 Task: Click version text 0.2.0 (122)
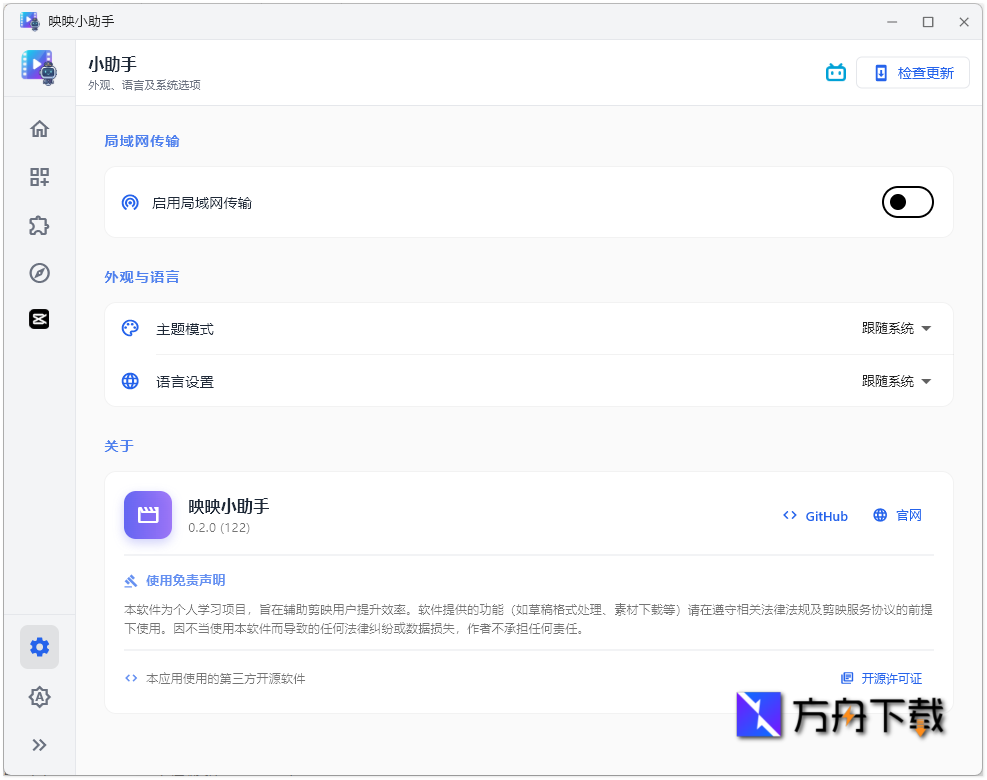219,528
